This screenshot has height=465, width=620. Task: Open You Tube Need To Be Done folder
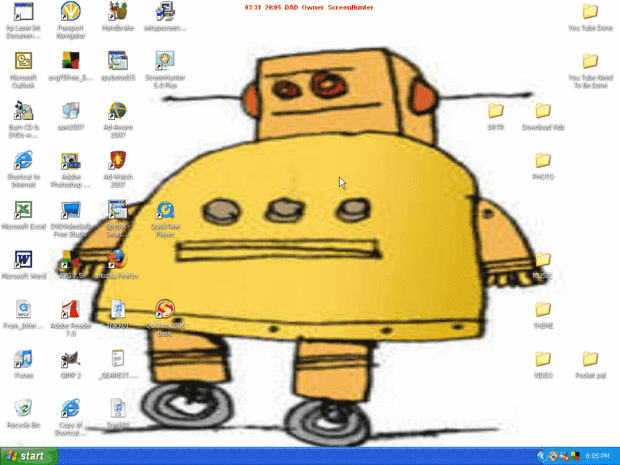pyautogui.click(x=590, y=61)
